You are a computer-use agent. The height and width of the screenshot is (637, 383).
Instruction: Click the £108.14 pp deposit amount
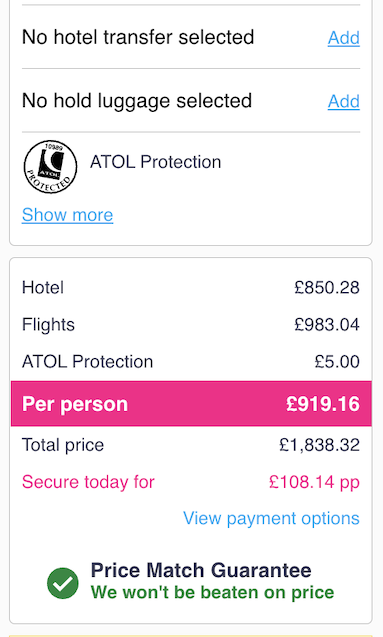(314, 482)
